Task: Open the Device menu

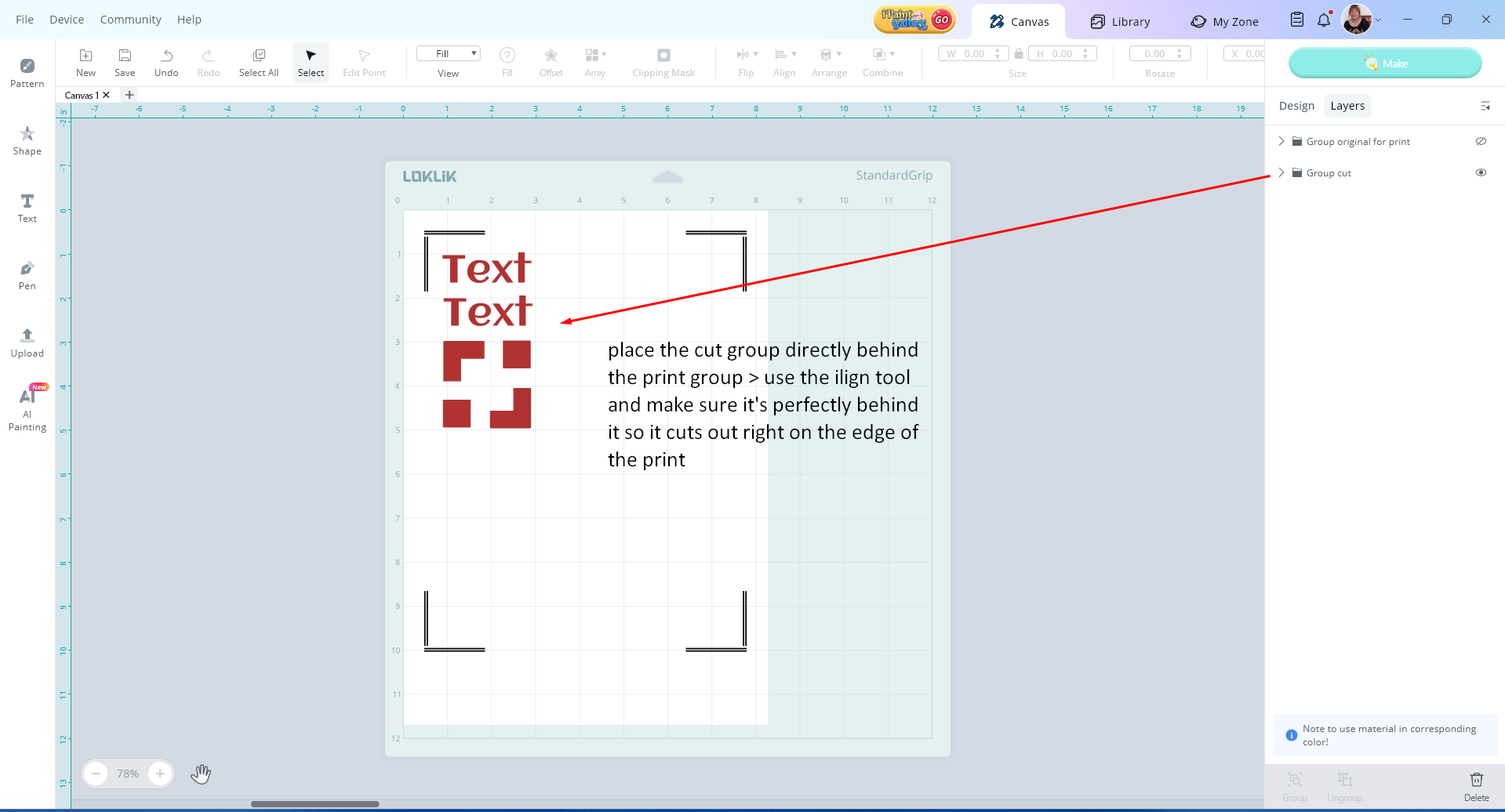Action: click(67, 20)
